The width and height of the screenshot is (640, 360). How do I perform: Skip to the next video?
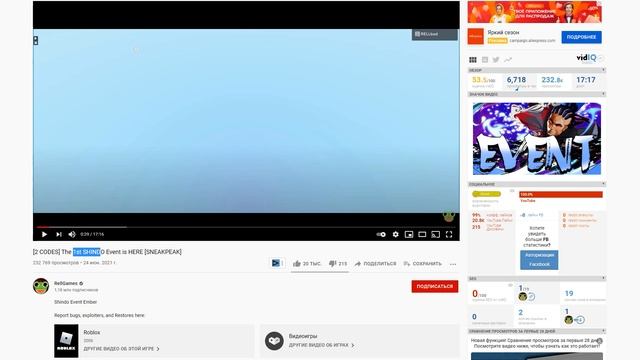pos(59,234)
